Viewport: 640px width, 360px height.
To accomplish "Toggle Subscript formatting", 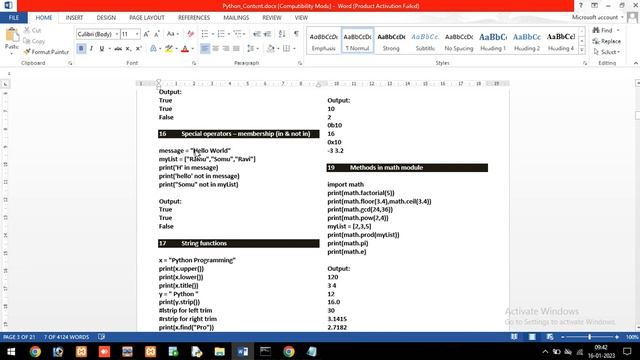I will (x=128, y=49).
